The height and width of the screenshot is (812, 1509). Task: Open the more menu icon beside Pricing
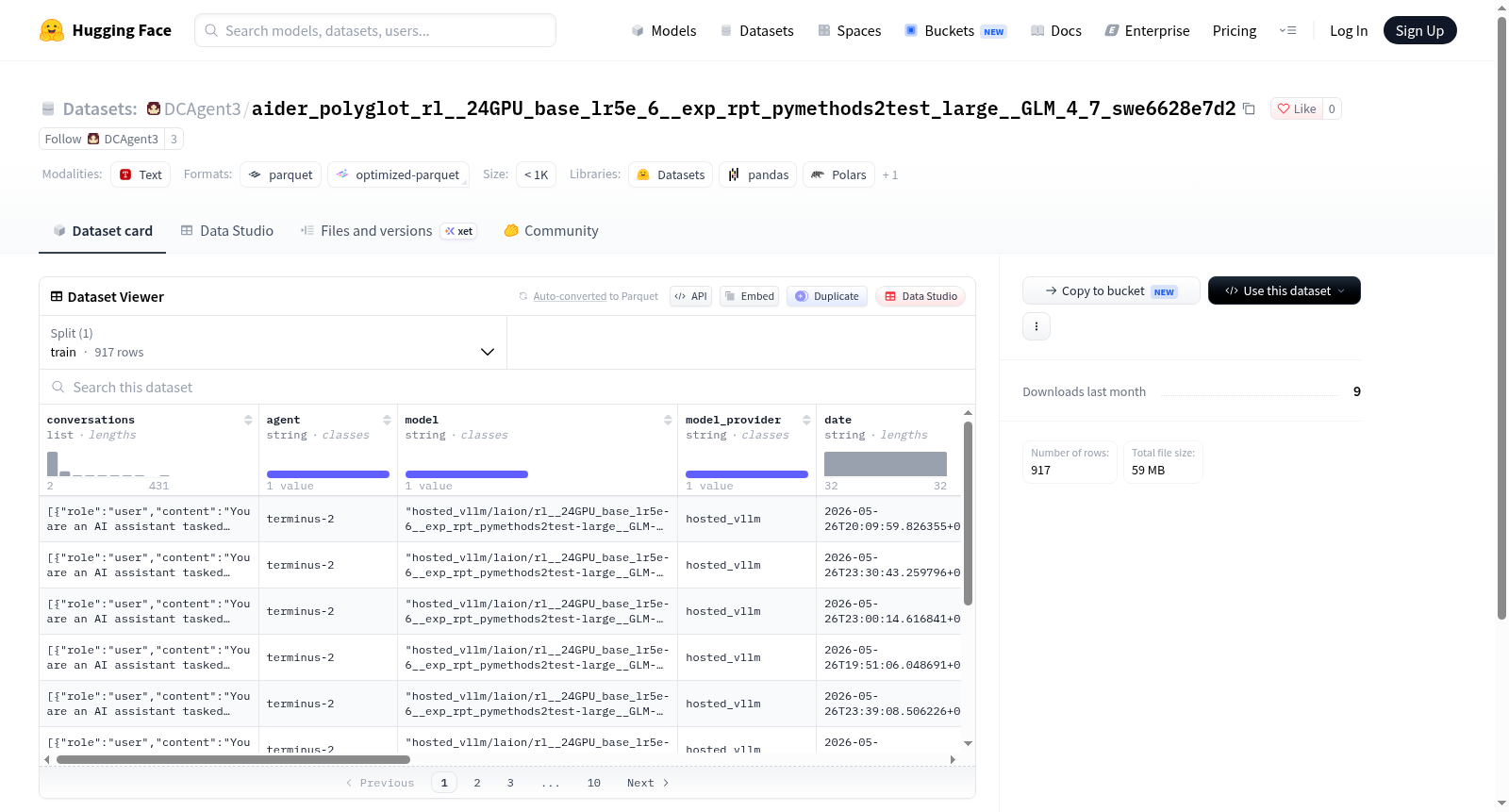1287,31
